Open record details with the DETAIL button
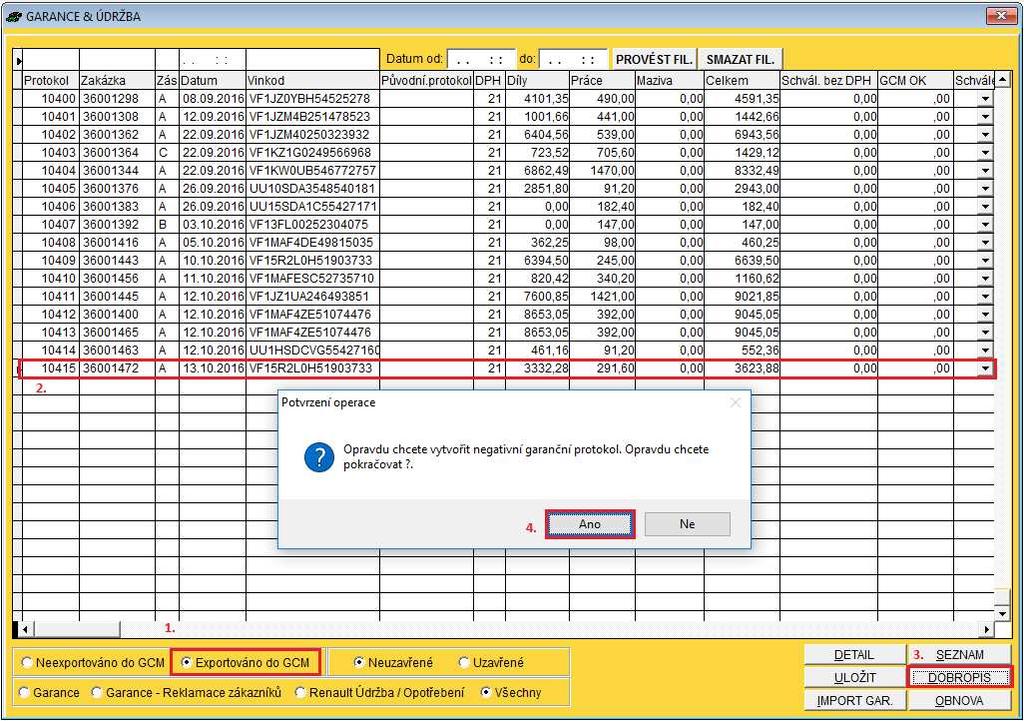The image size is (1024, 721). point(854,655)
